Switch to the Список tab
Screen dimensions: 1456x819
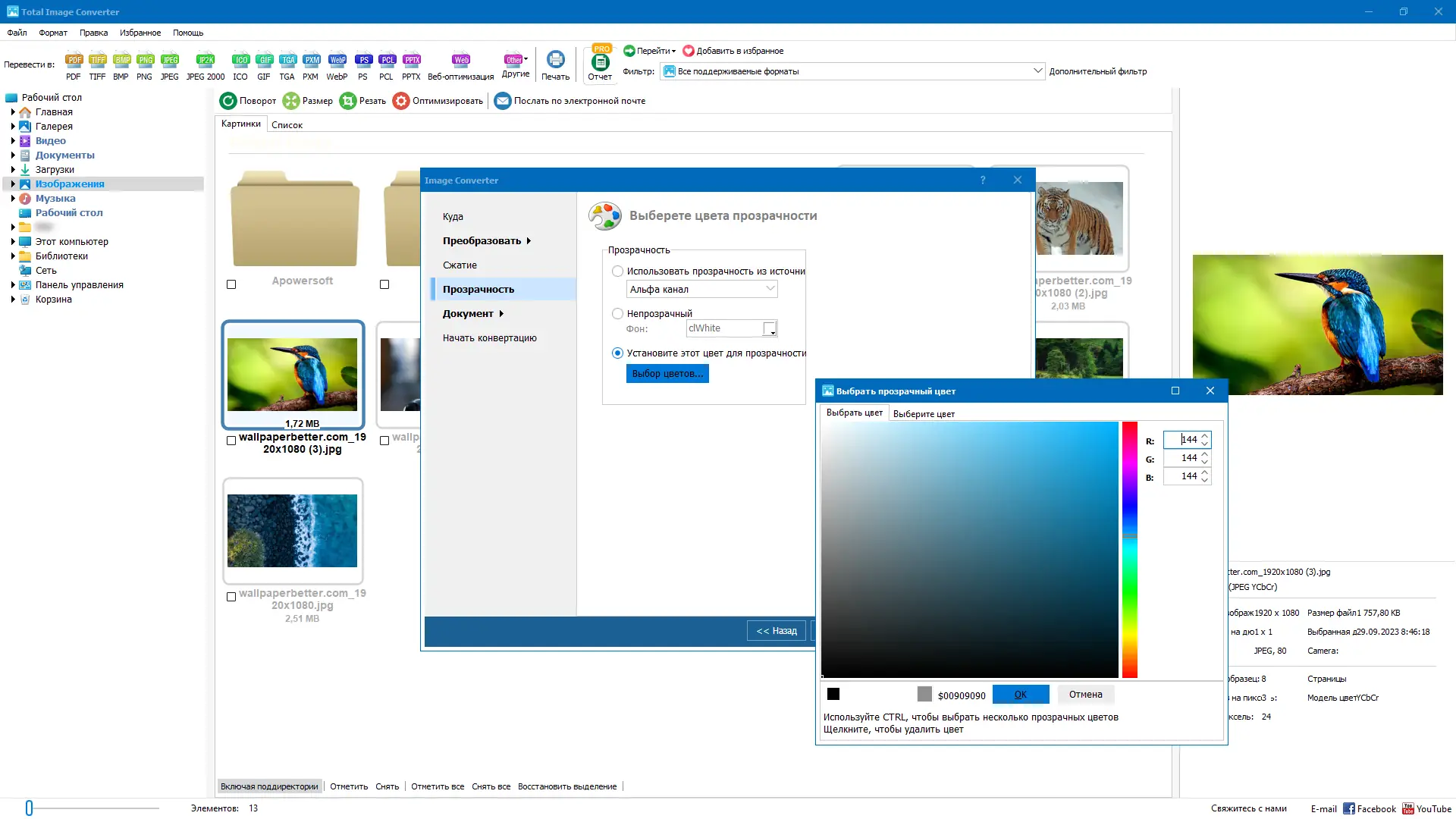[x=287, y=124]
